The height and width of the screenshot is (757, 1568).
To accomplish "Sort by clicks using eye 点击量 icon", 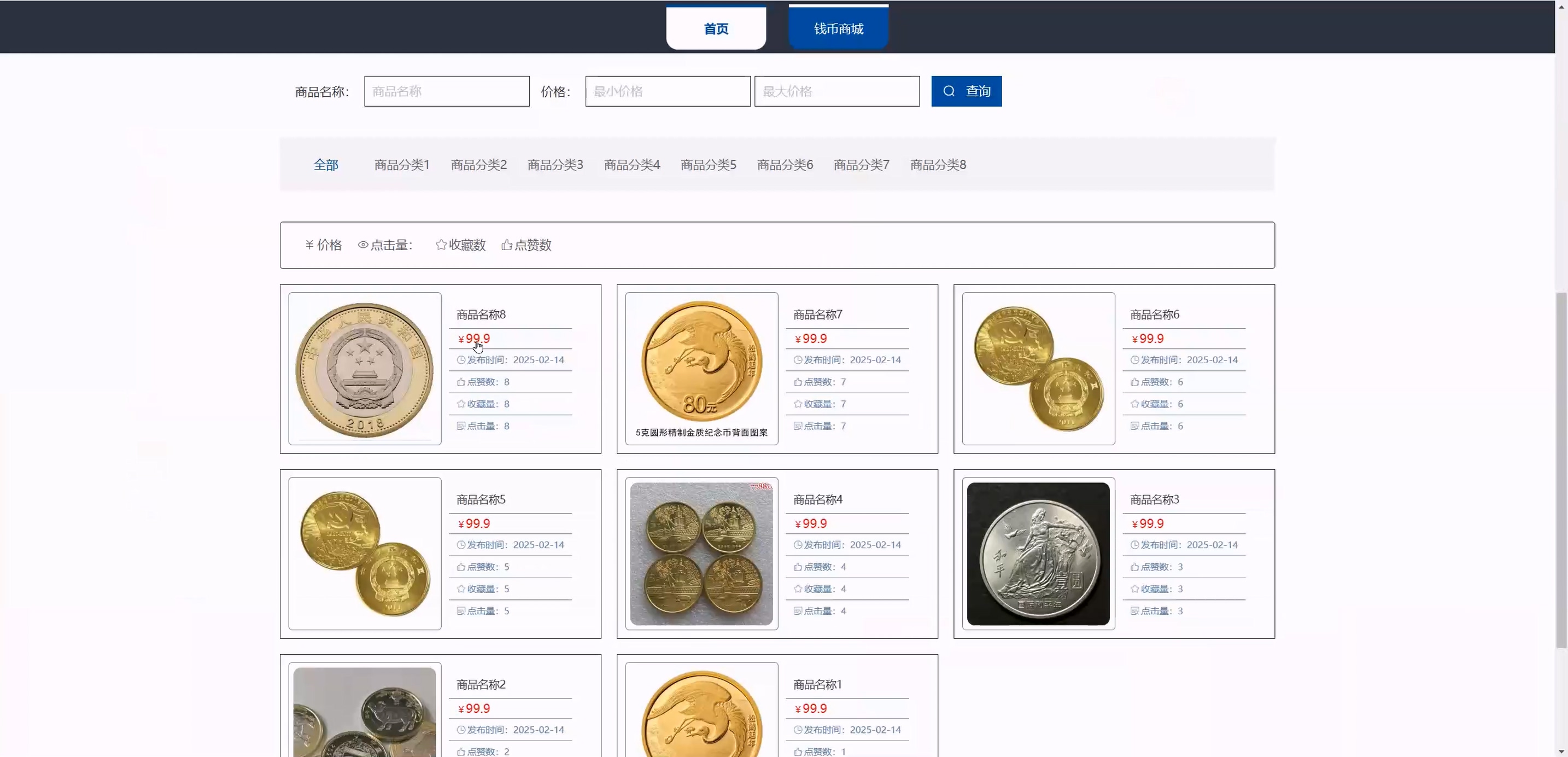I will point(363,245).
